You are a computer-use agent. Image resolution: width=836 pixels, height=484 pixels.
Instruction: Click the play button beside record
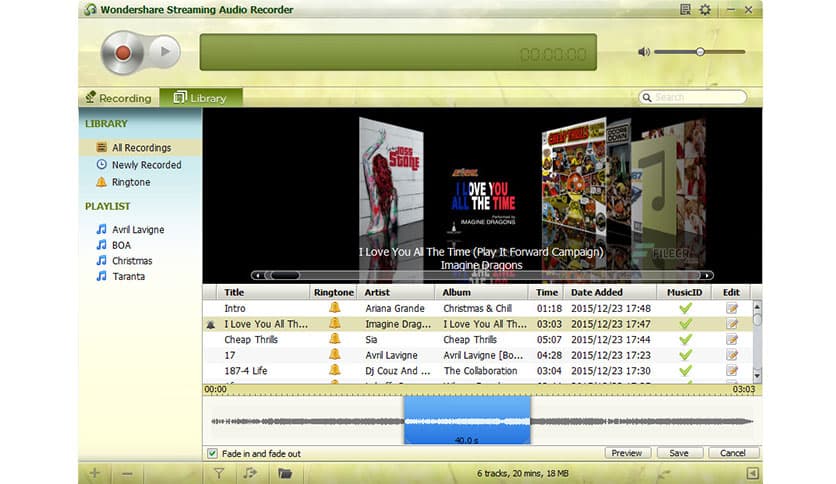[165, 52]
